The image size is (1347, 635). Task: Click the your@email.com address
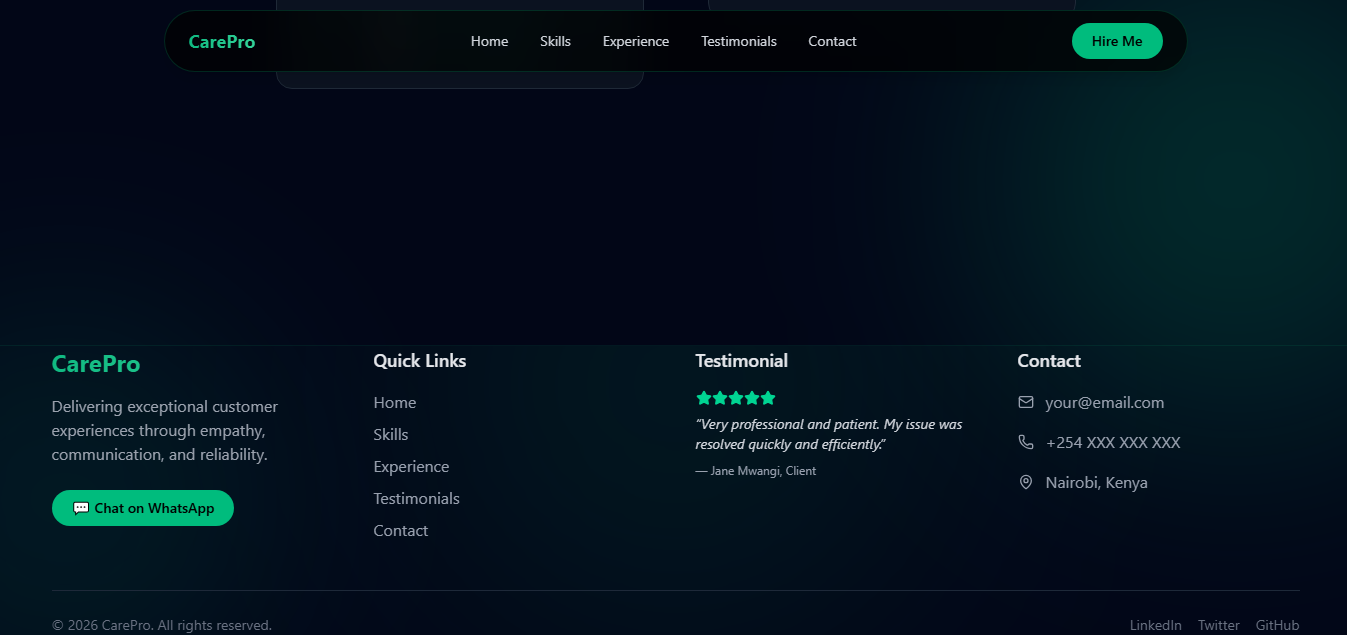click(x=1105, y=402)
